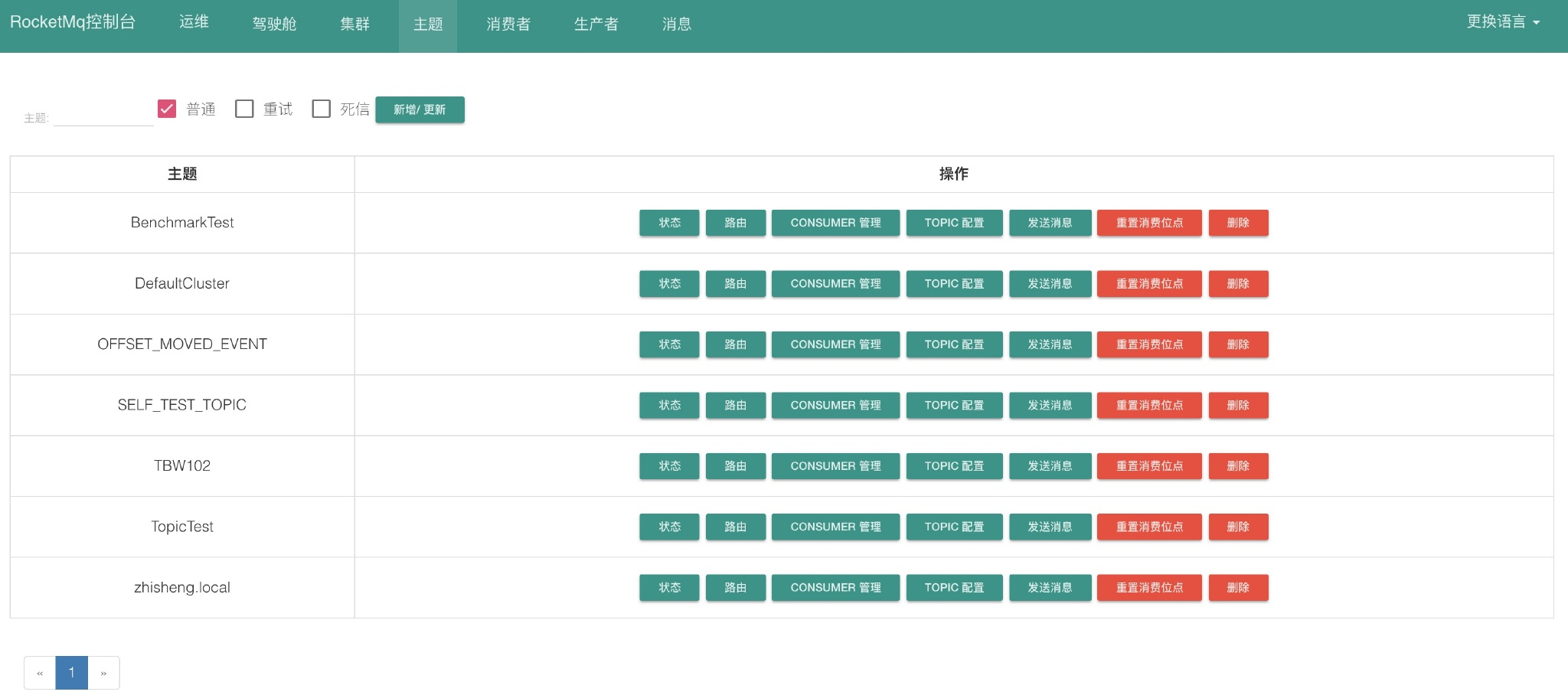Viewport: 1568px width, 695px height.
Task: Go to next page arrow
Action: point(103,673)
